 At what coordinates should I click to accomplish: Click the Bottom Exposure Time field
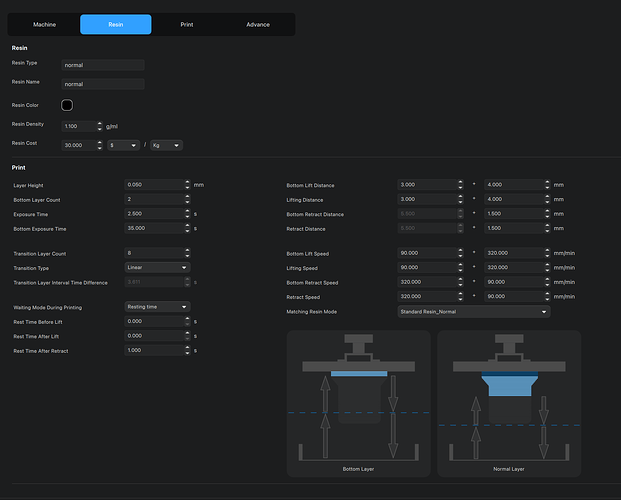click(x=154, y=228)
